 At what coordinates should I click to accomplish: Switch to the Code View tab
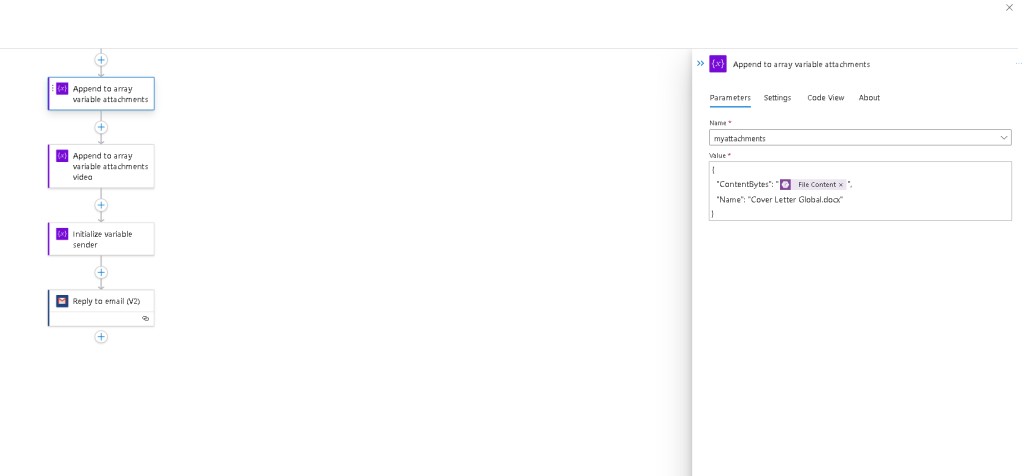[x=825, y=97]
